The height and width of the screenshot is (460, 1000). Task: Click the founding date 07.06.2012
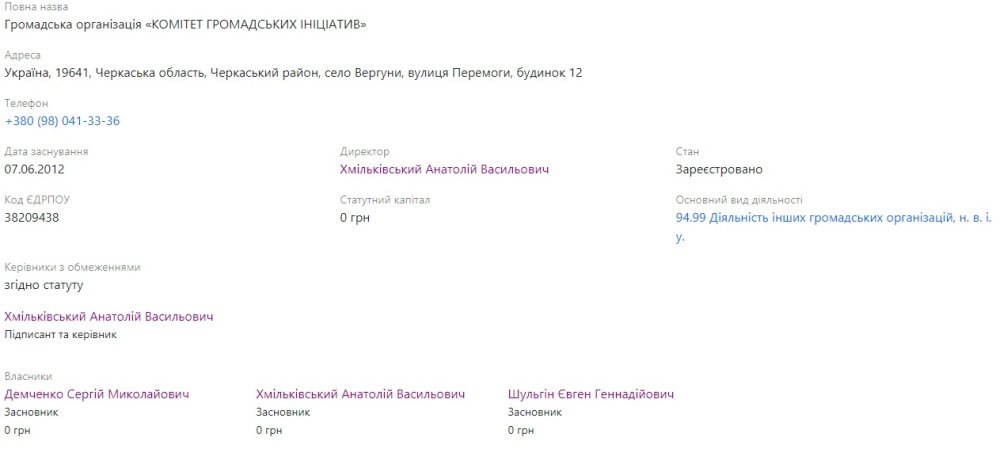pyautogui.click(x=34, y=169)
